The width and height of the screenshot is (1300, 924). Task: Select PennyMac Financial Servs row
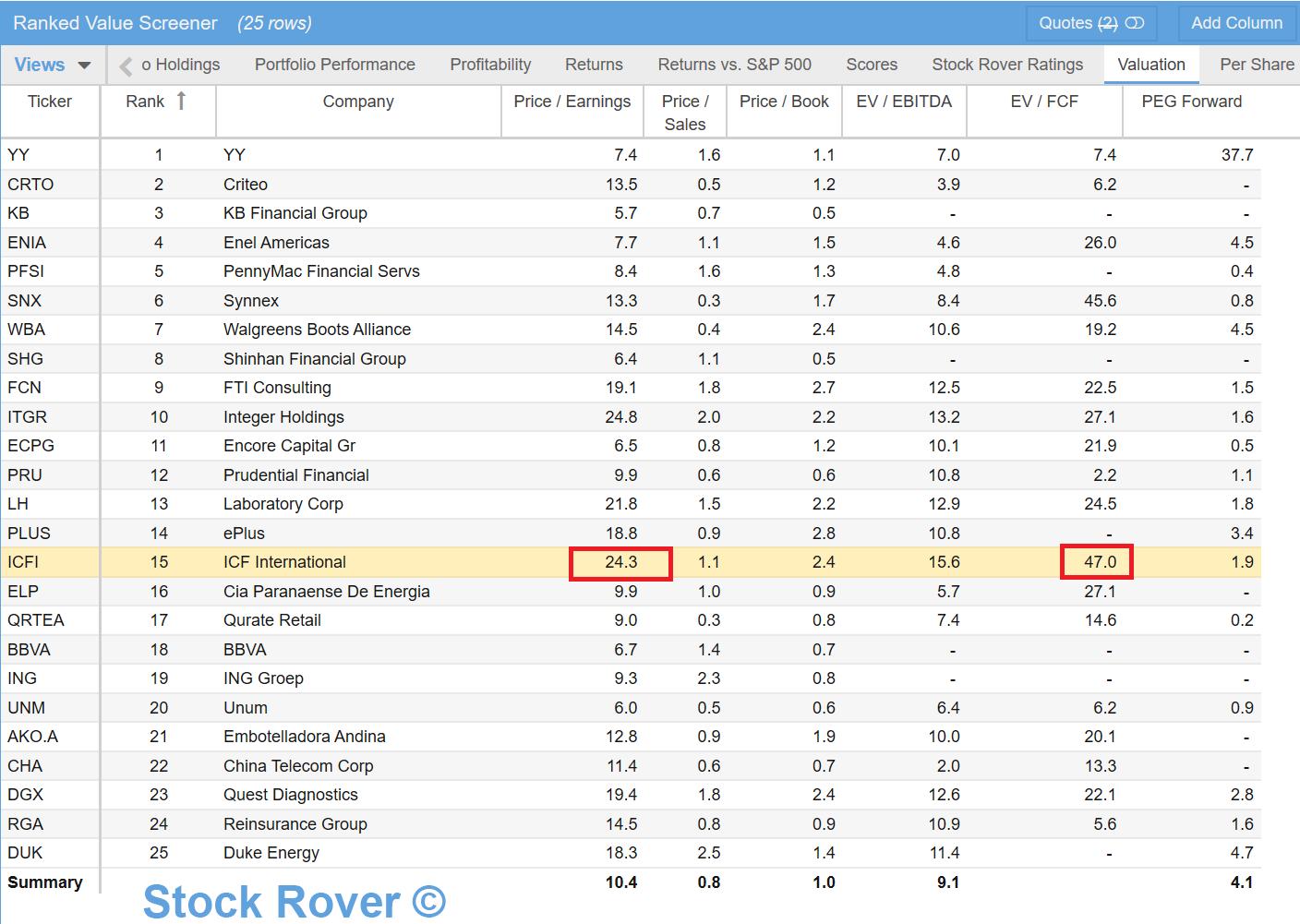pos(632,271)
